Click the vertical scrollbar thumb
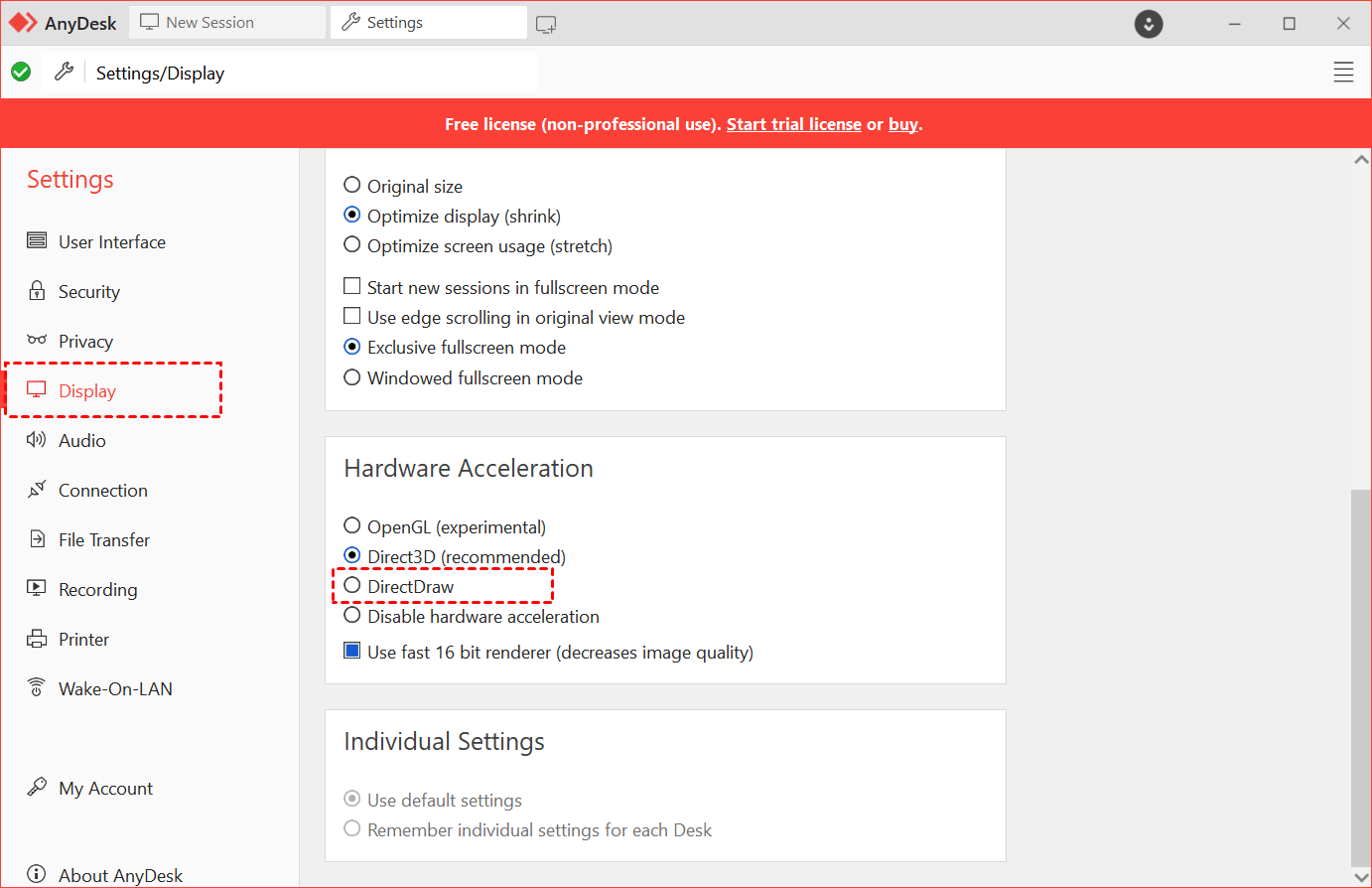1372x888 pixels. (1361, 677)
